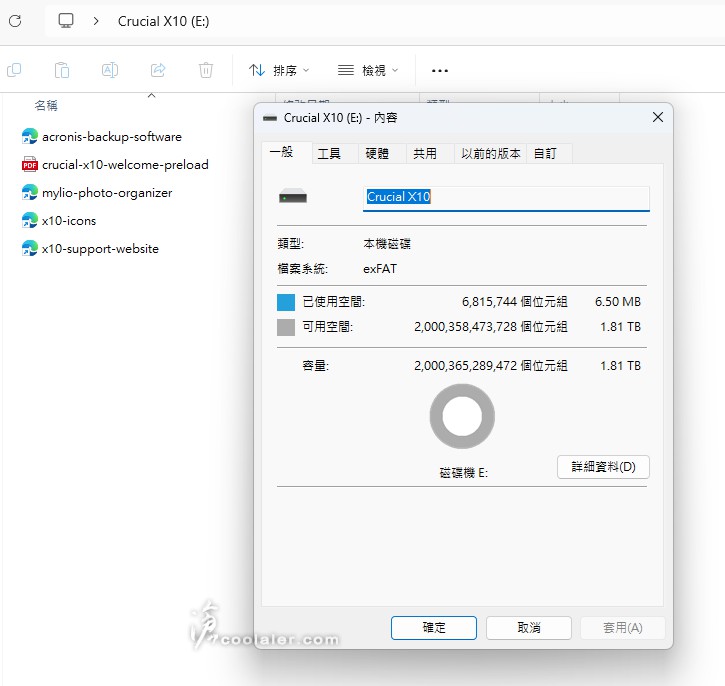Screen dimensions: 725x686
Task: Click the 磁碟機 E: label
Action: [x=463, y=473]
